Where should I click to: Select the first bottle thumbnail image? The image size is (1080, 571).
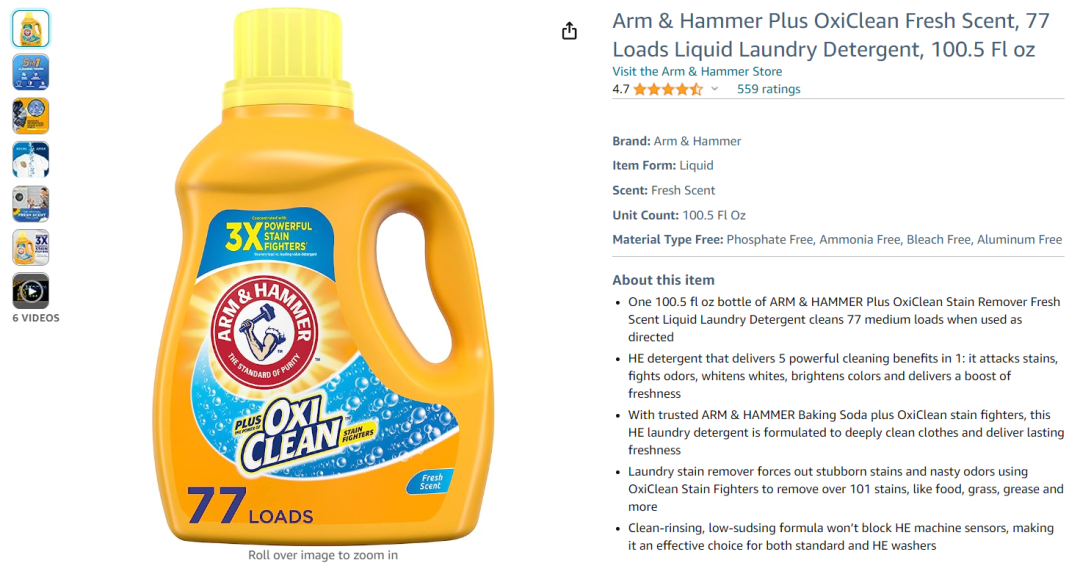point(30,28)
